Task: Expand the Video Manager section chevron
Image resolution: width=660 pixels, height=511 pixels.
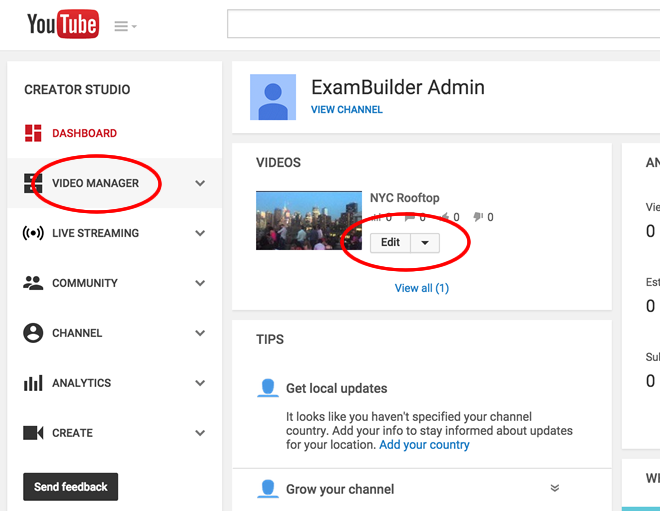Action: 200,183
